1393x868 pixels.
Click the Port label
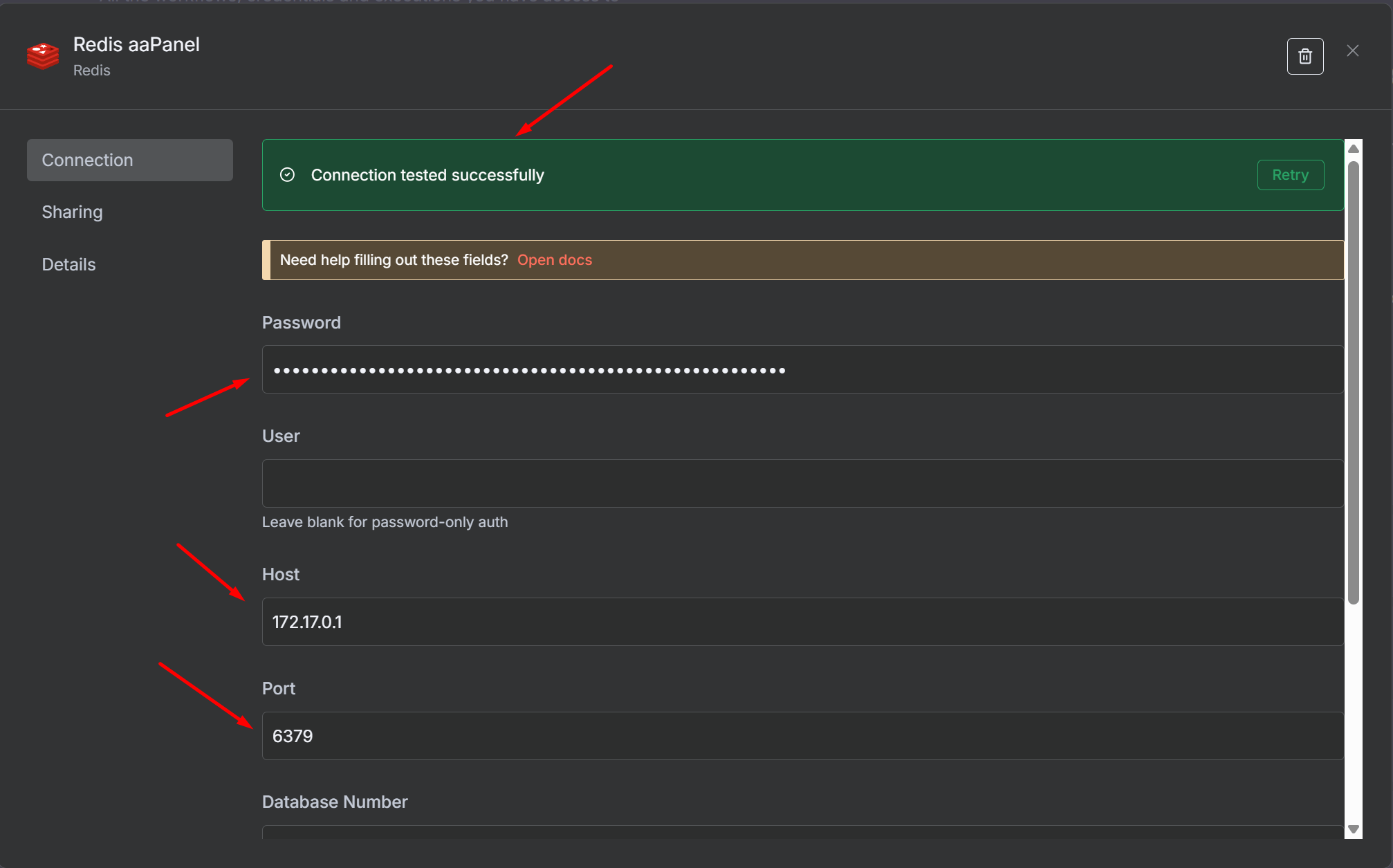click(x=279, y=688)
